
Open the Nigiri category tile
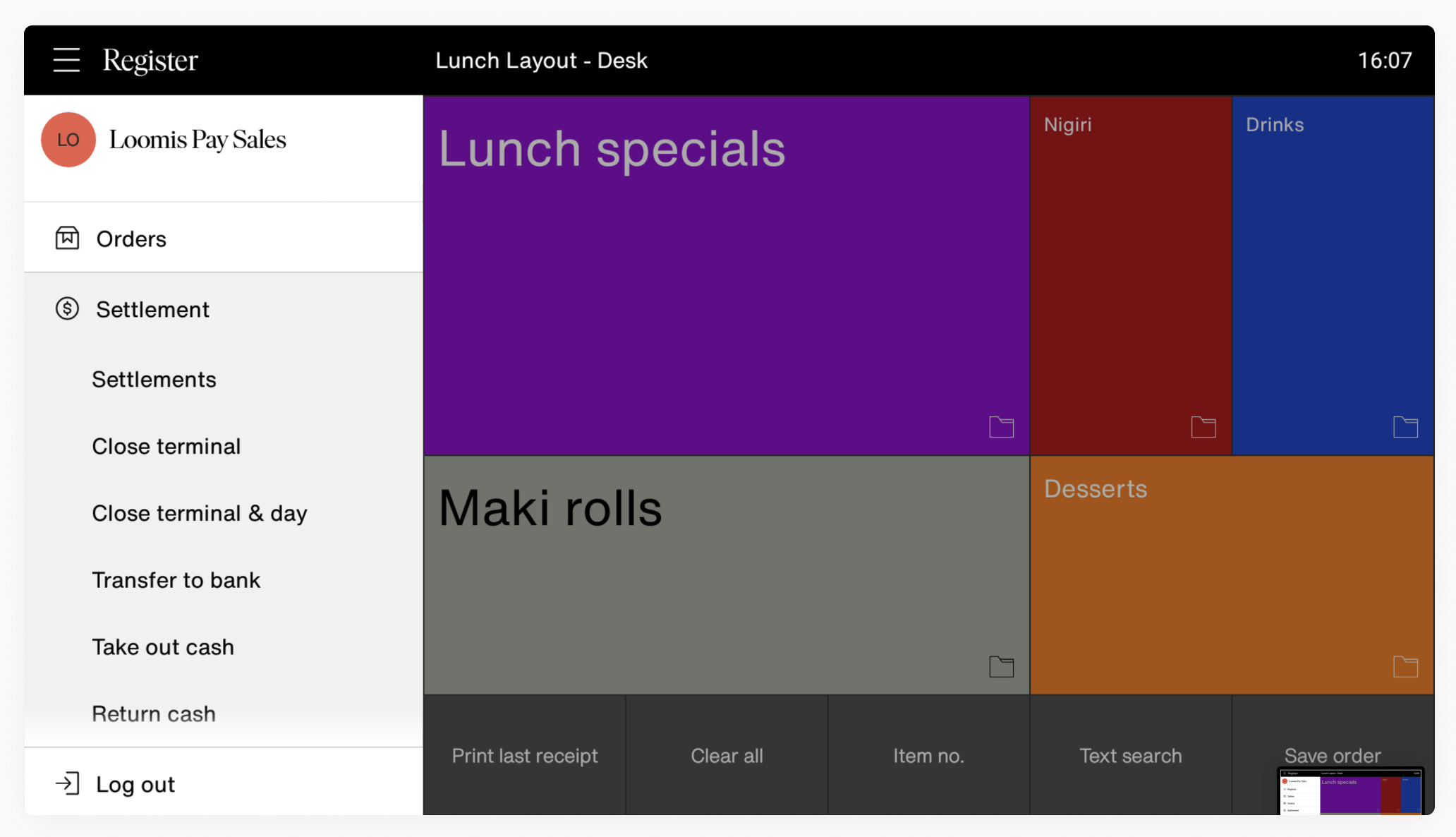click(x=1131, y=275)
